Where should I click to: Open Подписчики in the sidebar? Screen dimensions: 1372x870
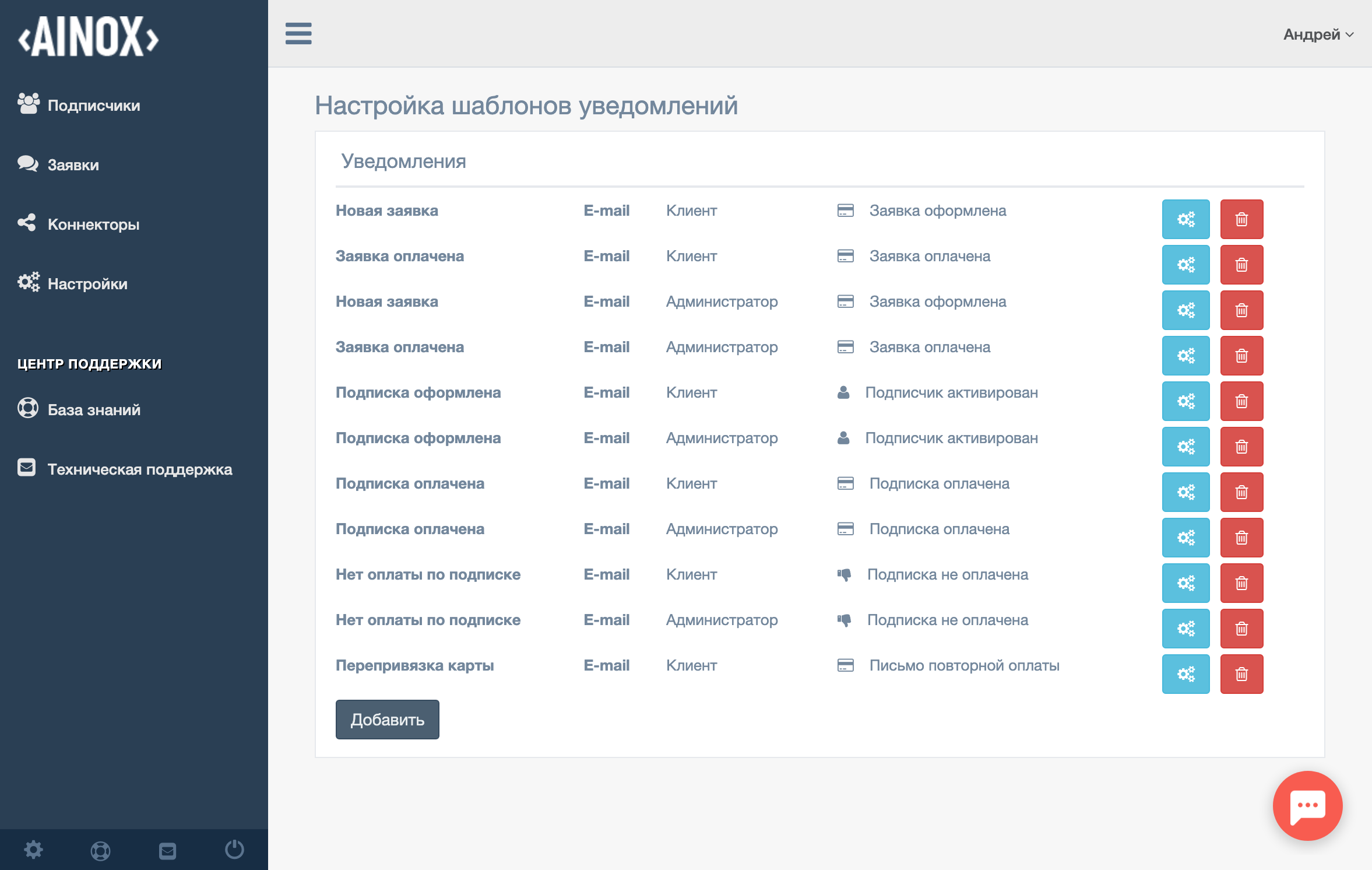click(79, 105)
